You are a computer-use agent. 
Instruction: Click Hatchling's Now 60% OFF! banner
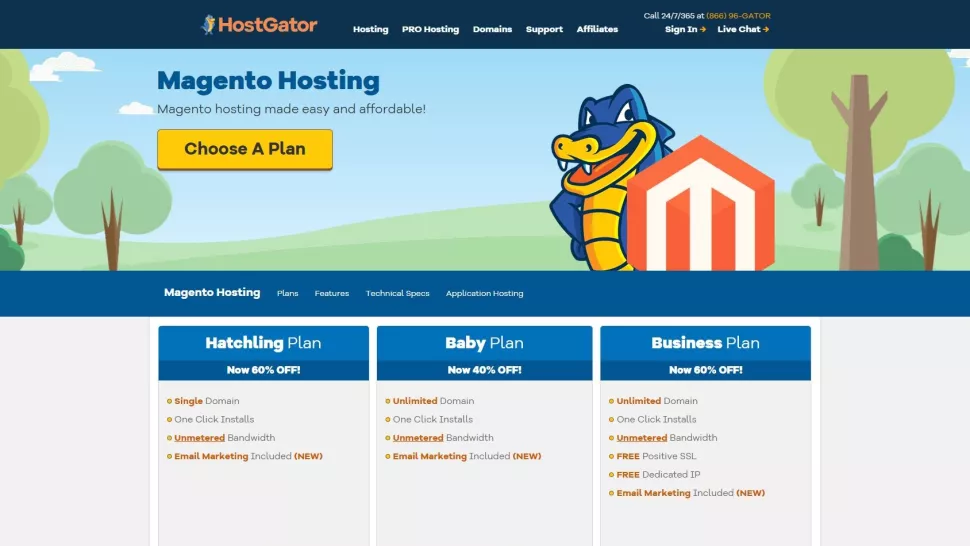coord(264,370)
